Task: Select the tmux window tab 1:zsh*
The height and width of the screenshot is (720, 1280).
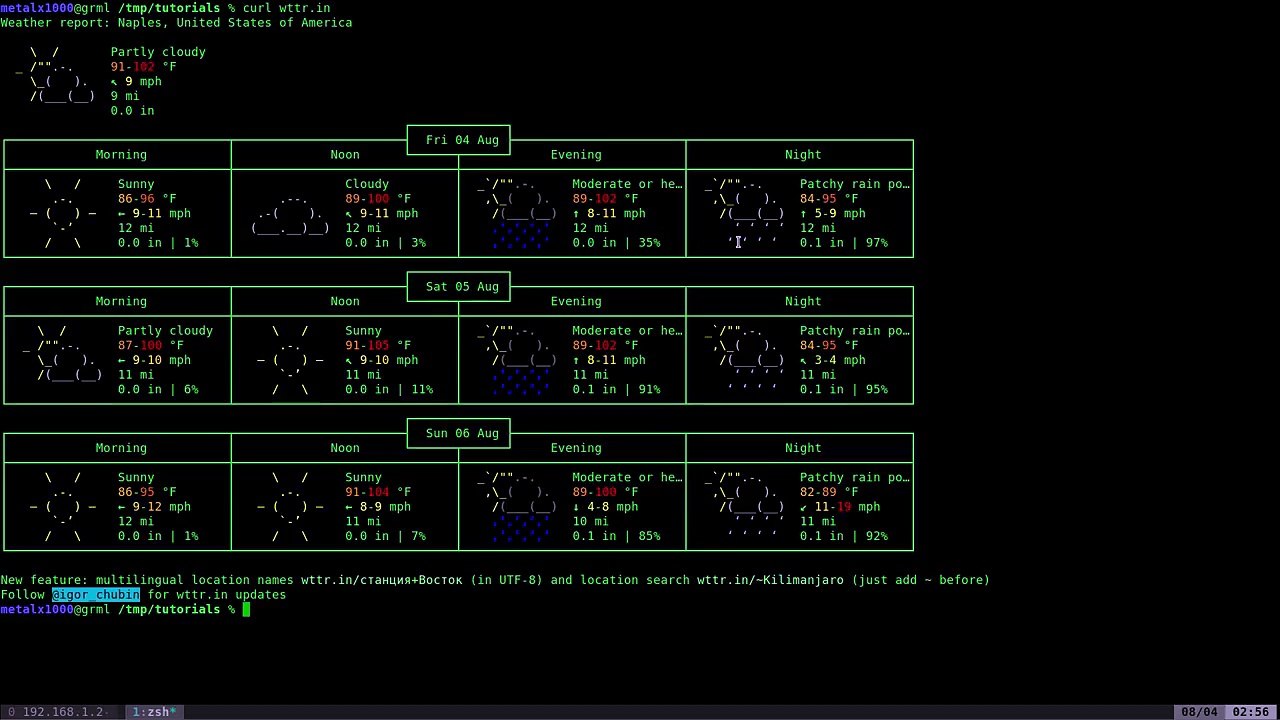Action: (x=153, y=712)
